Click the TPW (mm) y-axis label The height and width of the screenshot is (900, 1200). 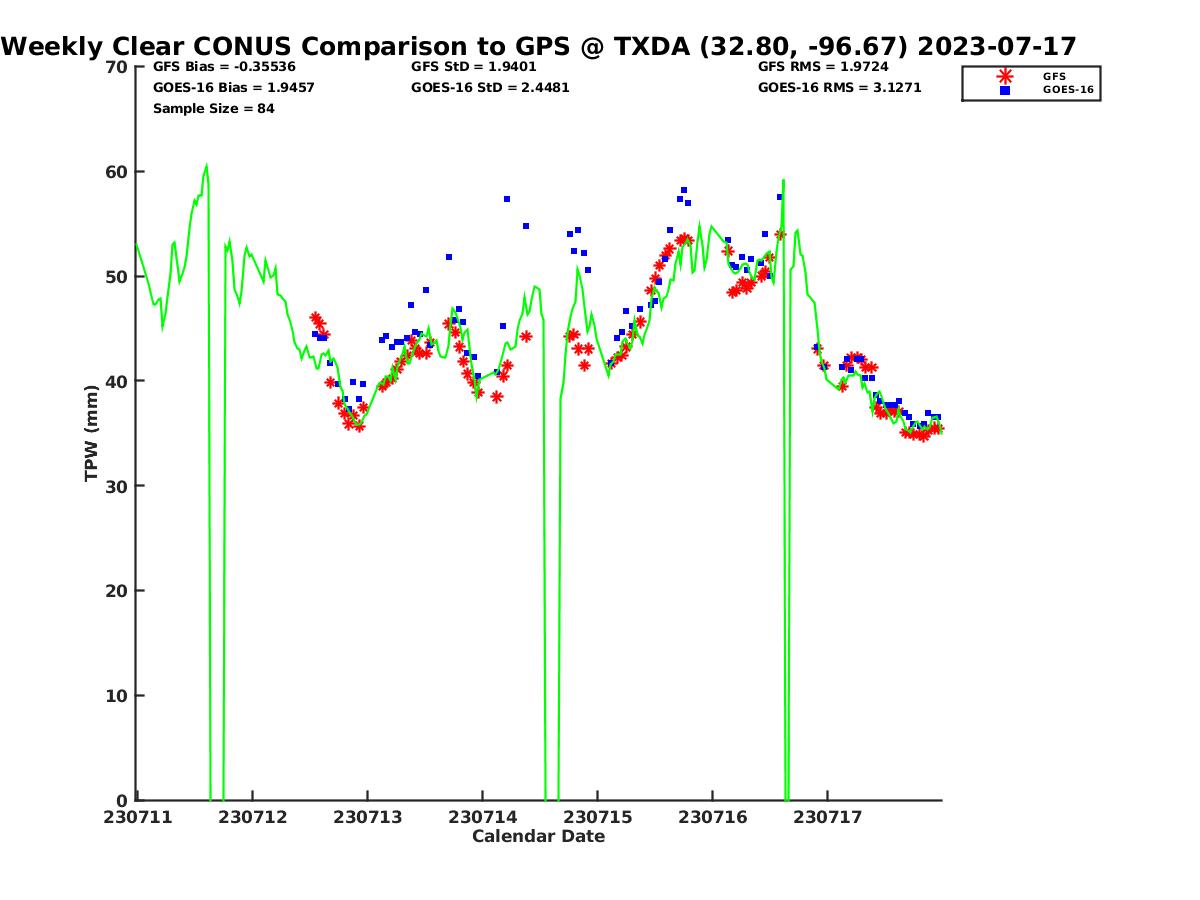coord(92,433)
